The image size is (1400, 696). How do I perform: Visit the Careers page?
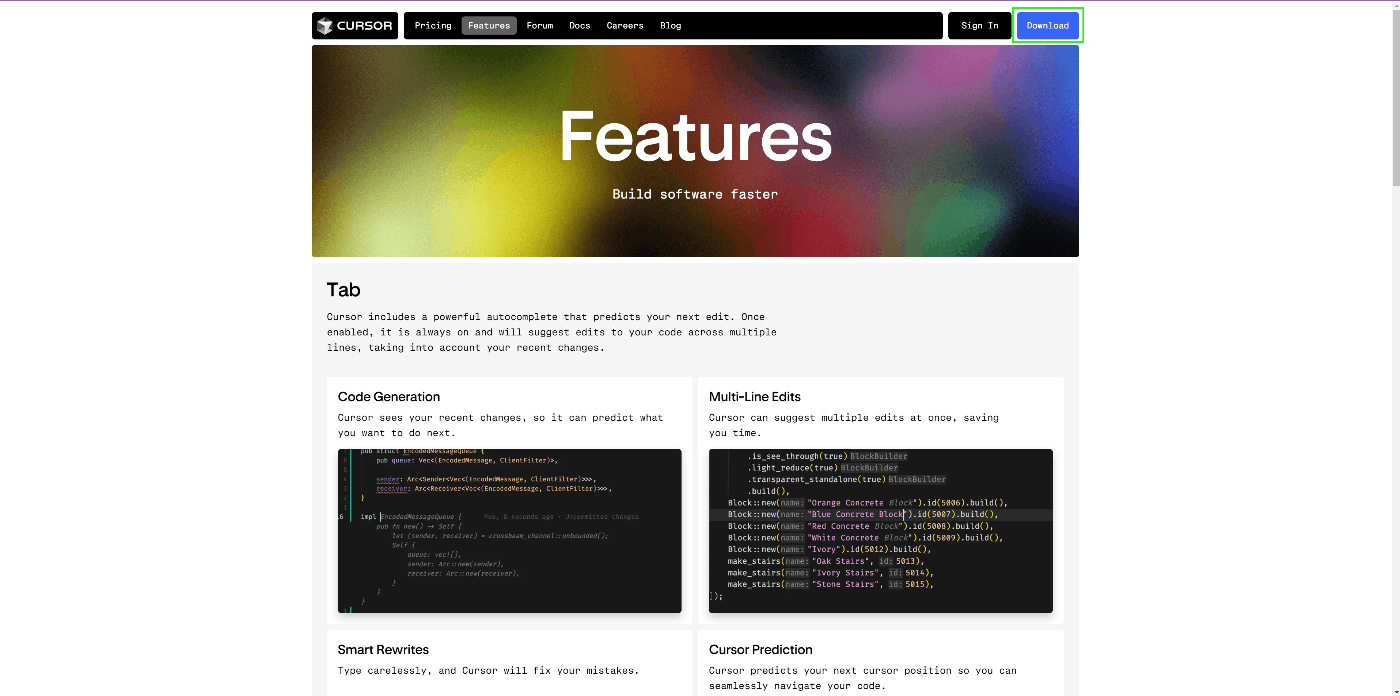[x=625, y=25]
